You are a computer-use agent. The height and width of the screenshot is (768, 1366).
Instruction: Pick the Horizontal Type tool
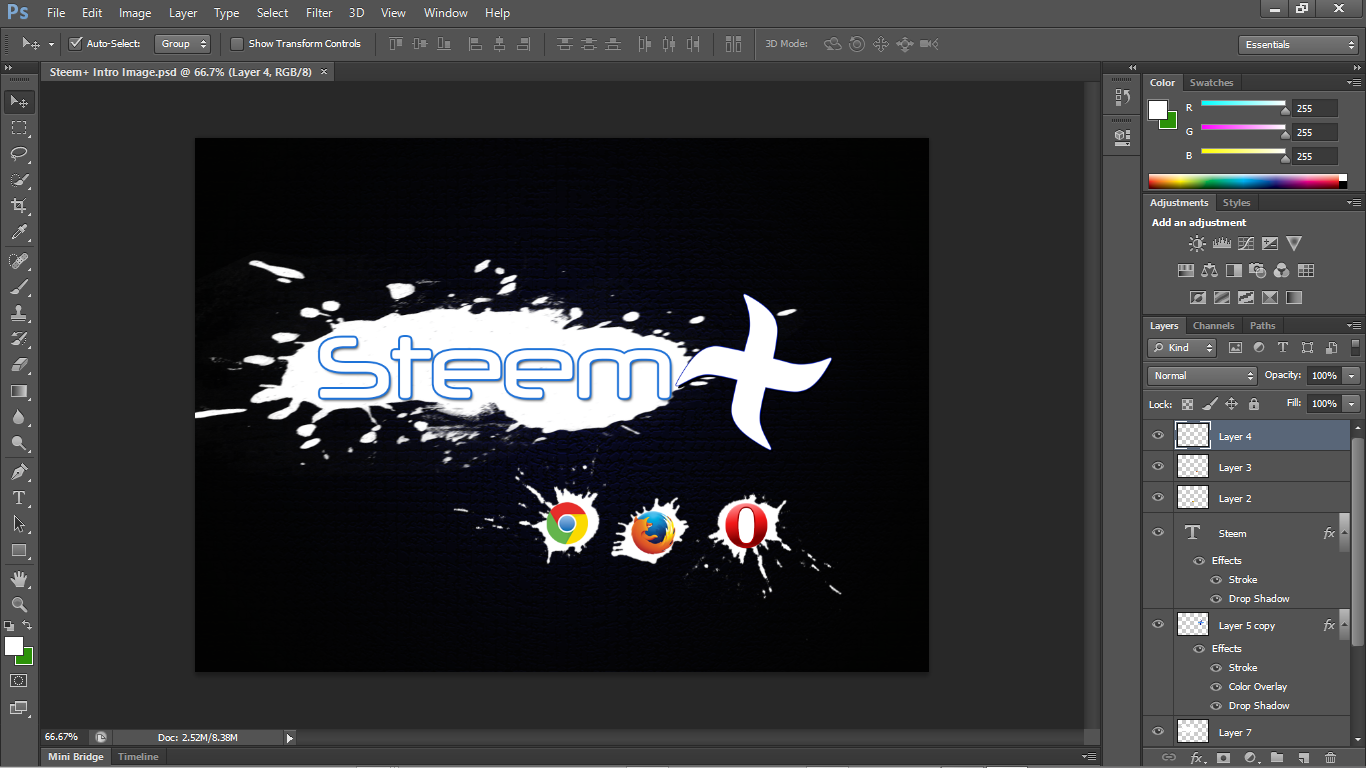pos(19,498)
